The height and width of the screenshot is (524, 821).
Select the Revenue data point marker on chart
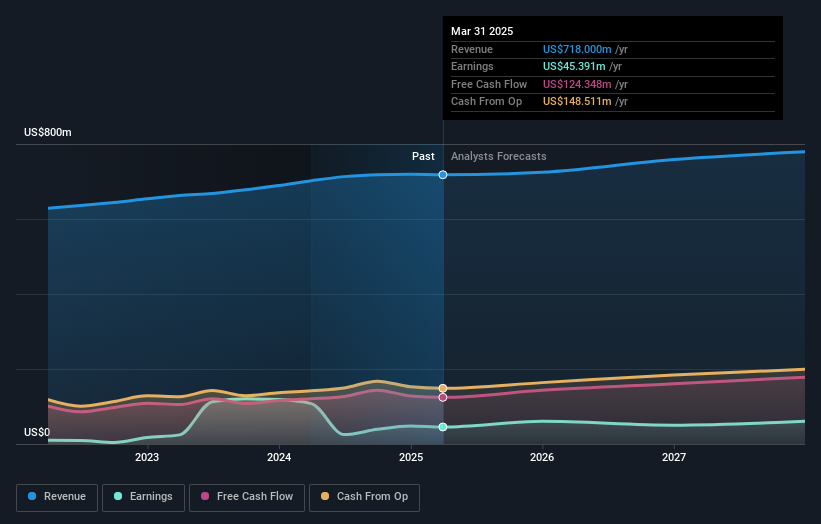click(x=443, y=175)
